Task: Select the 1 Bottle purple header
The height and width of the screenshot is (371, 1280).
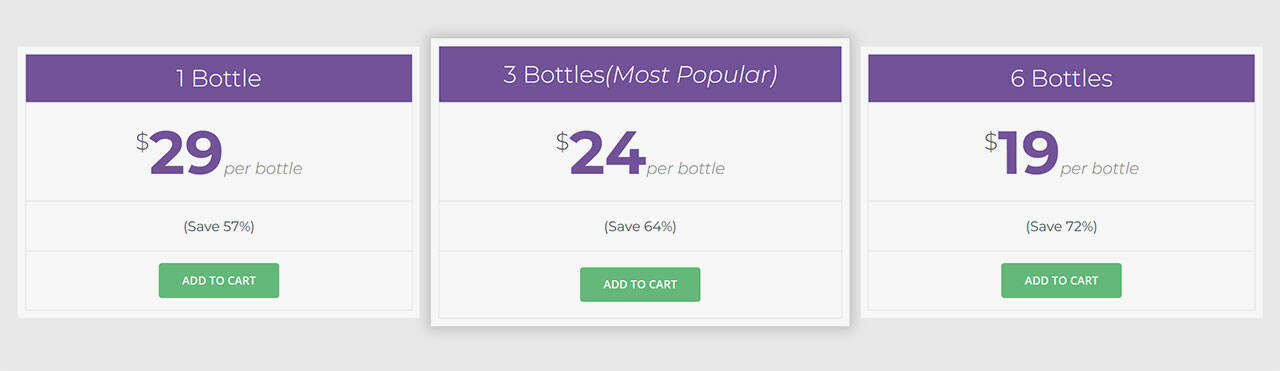Action: (x=219, y=78)
